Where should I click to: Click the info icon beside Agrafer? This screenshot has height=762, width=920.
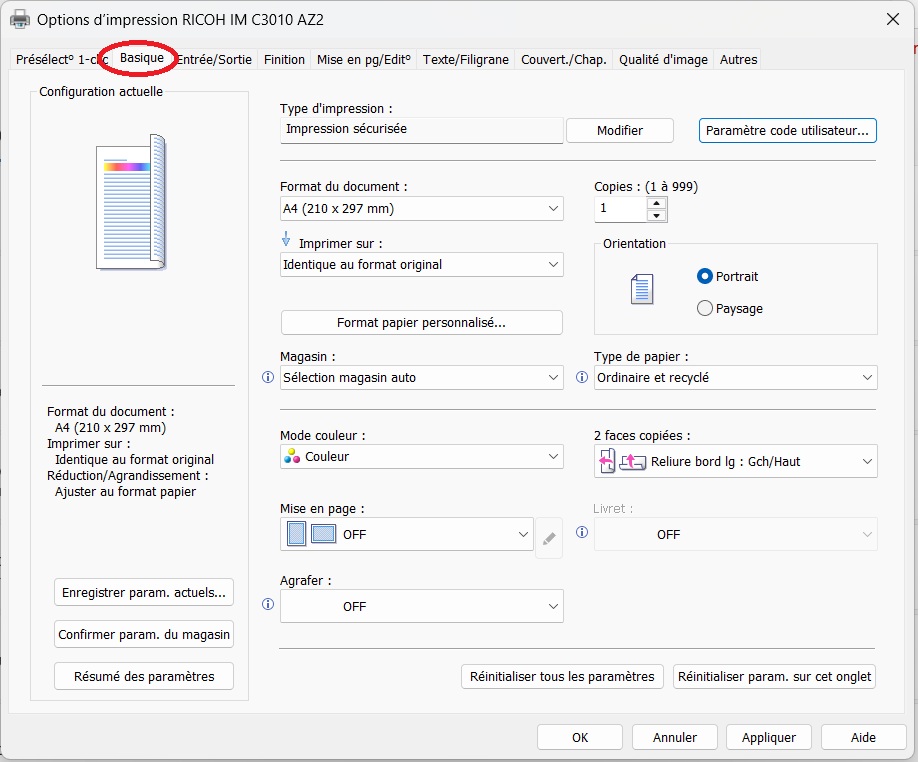pos(267,605)
